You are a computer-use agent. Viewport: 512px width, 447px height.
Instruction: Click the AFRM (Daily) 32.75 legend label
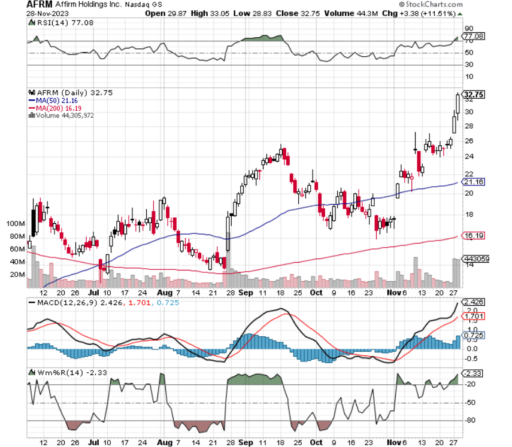75,92
